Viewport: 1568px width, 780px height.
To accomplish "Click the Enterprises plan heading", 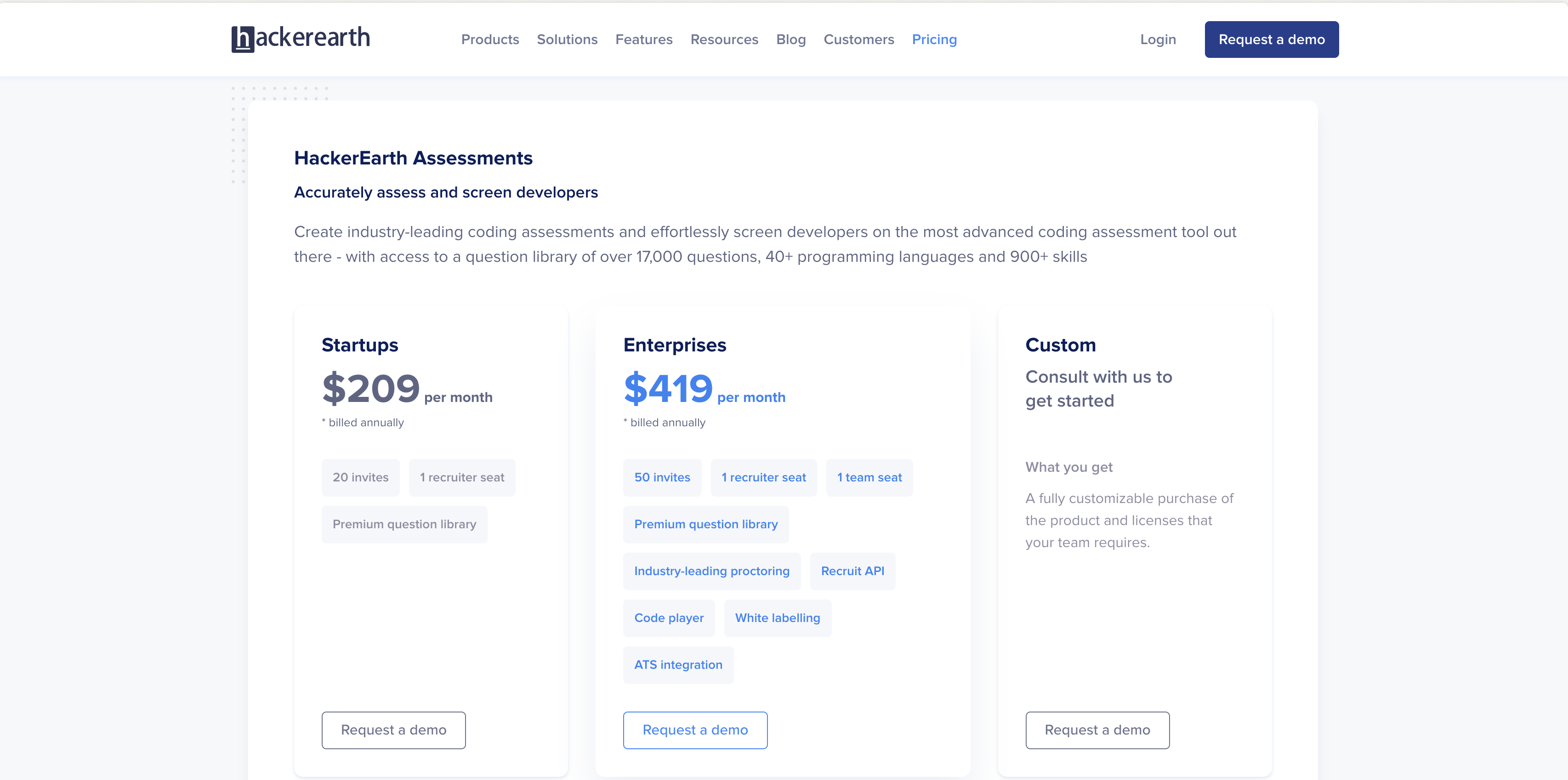I will point(675,345).
